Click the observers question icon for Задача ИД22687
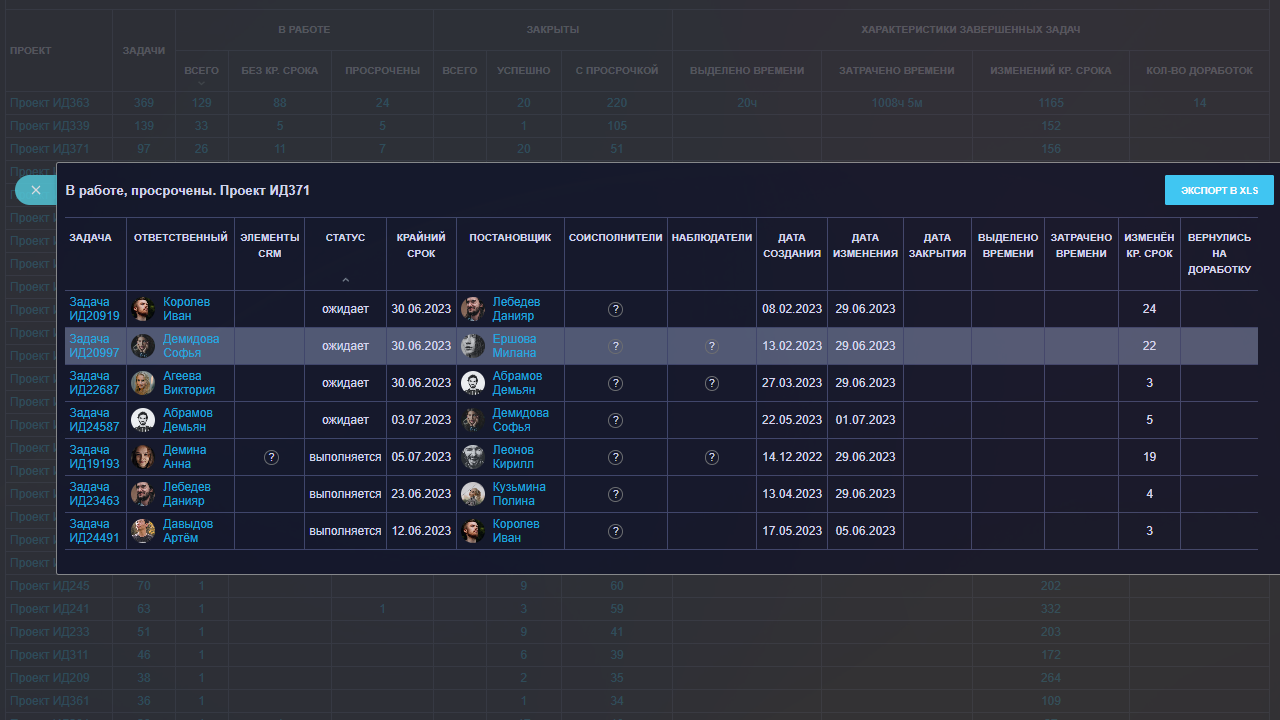Image resolution: width=1280 pixels, height=720 pixels. (x=712, y=383)
